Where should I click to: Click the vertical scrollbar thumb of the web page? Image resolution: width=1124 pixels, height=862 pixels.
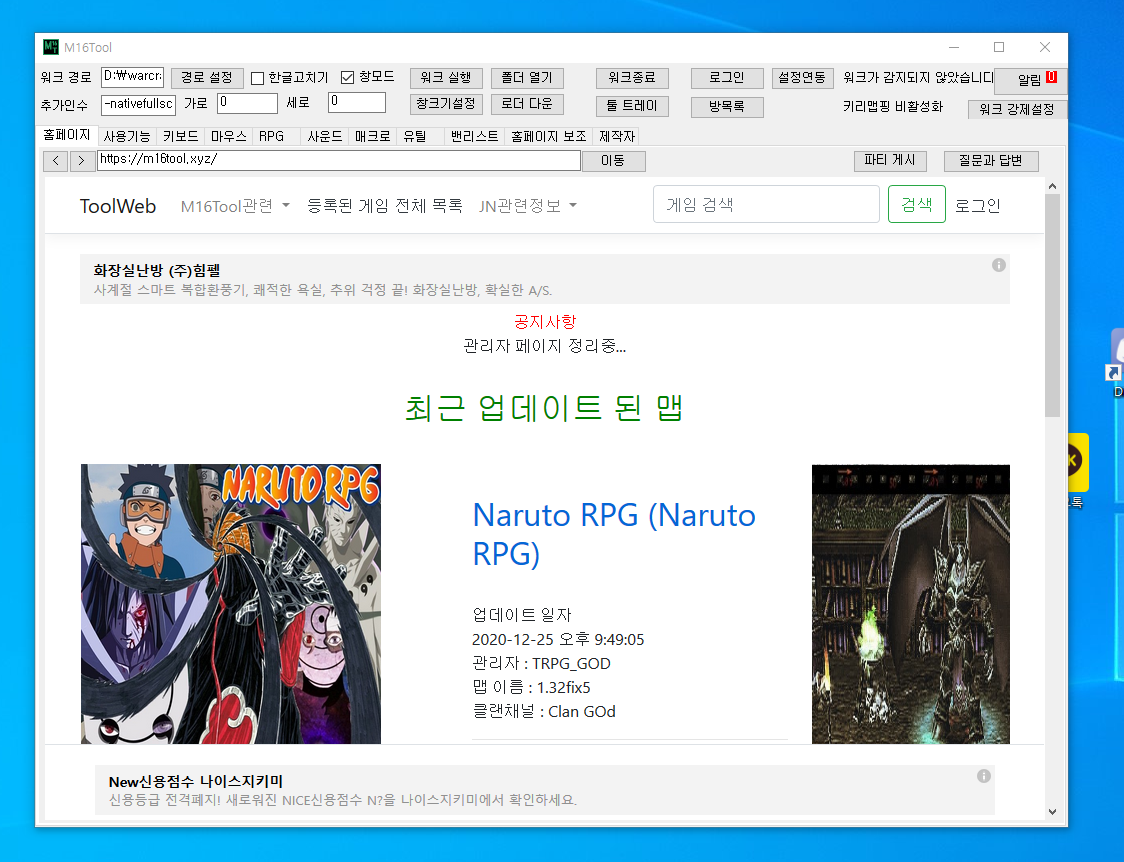(x=1052, y=305)
